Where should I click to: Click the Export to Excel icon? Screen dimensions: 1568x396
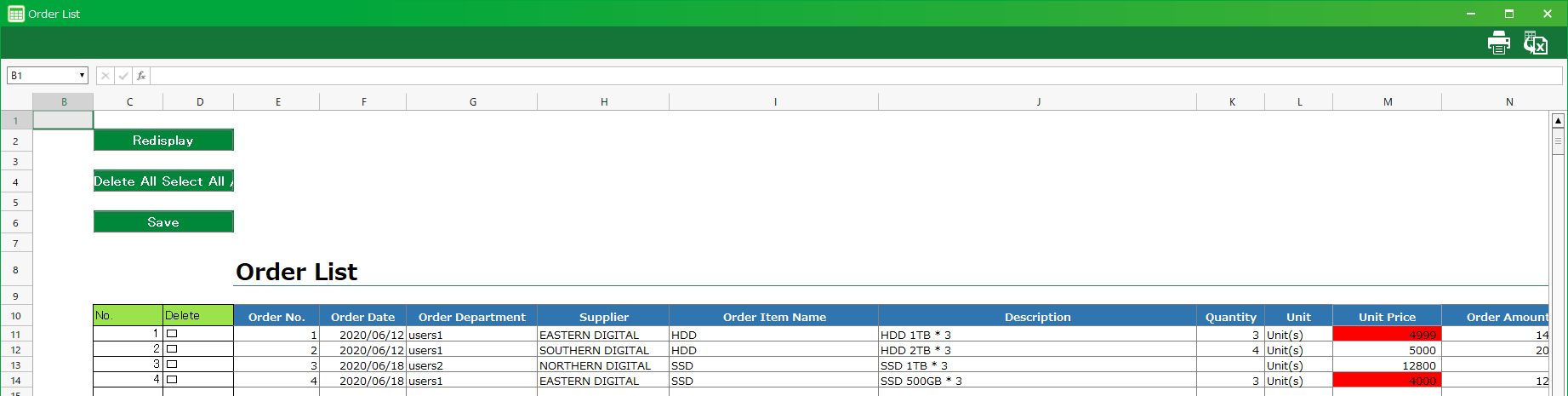(1536, 43)
